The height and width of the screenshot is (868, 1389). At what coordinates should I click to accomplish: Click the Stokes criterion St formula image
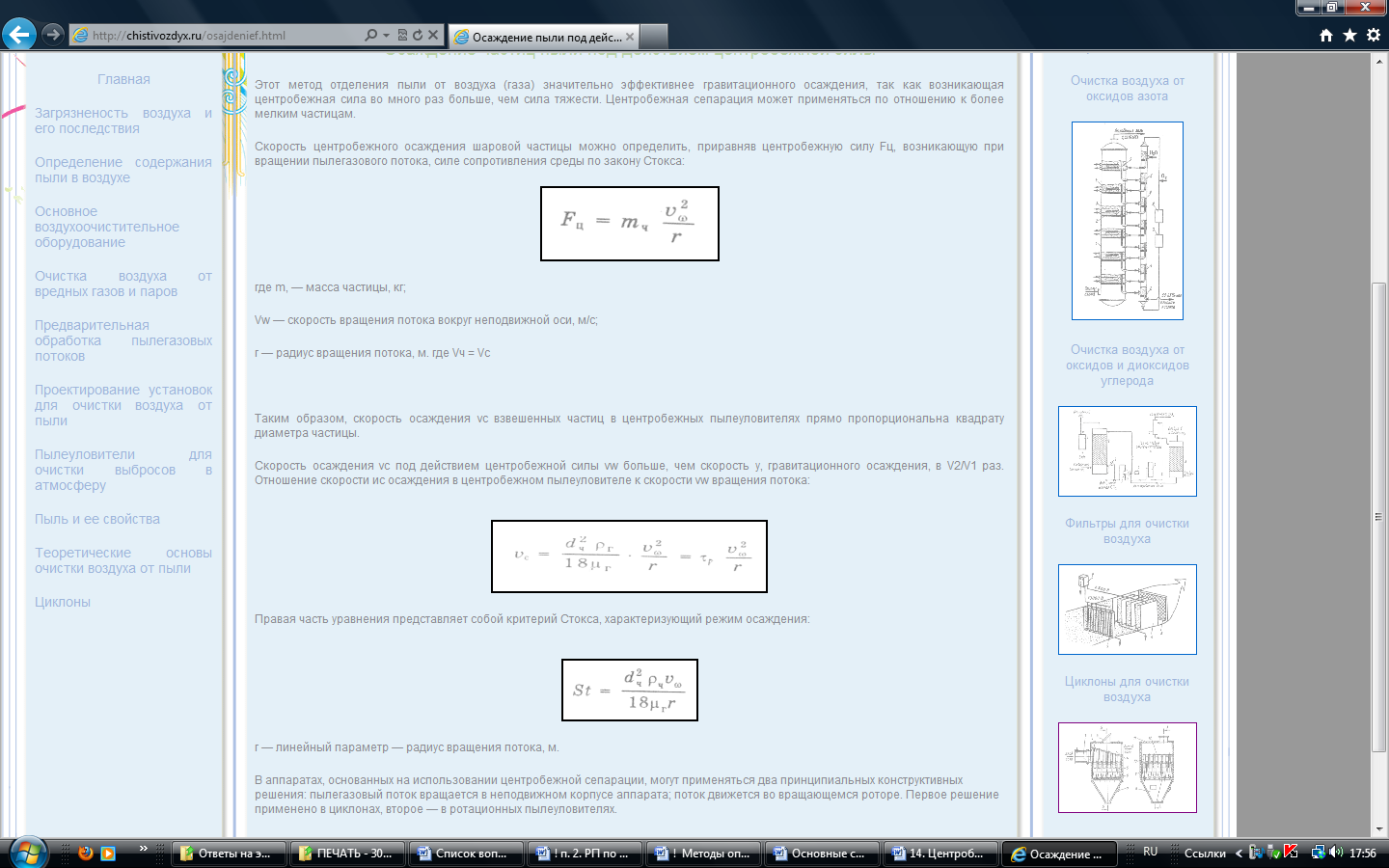[x=630, y=691]
